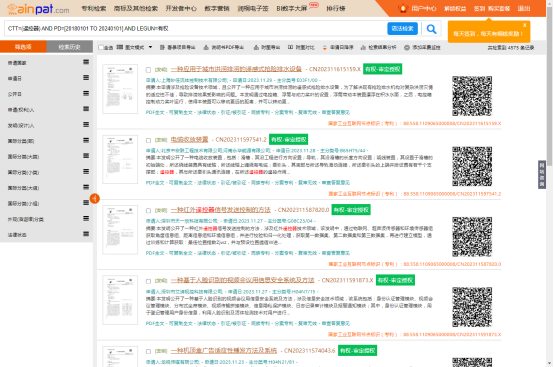The width and height of the screenshot is (554, 367).
Task: Click the blue 语法检索 button
Action: point(402,29)
